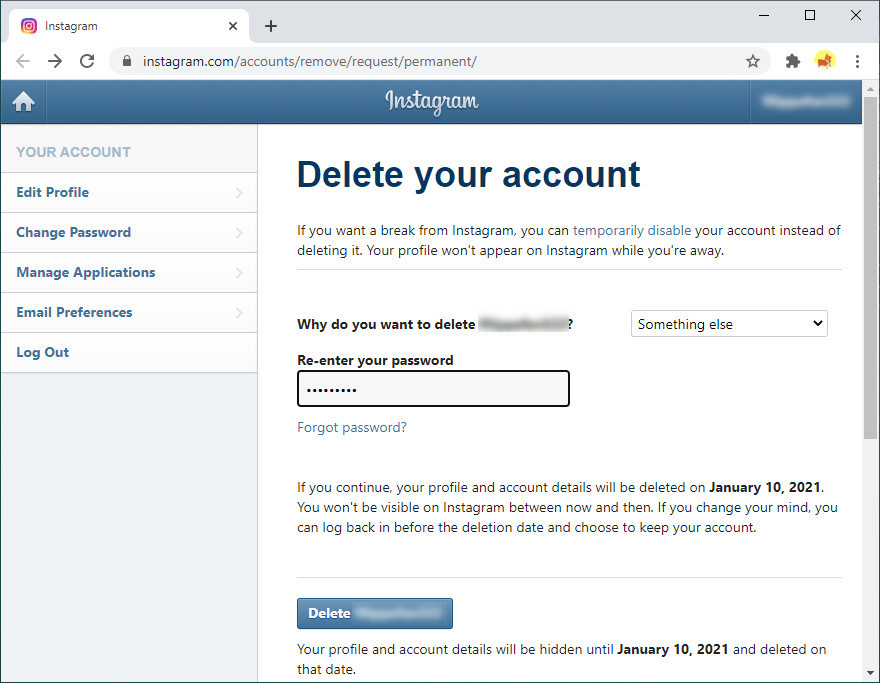The image size is (880, 683).
Task: Click the 'temporarily disable' link
Action: (632, 231)
